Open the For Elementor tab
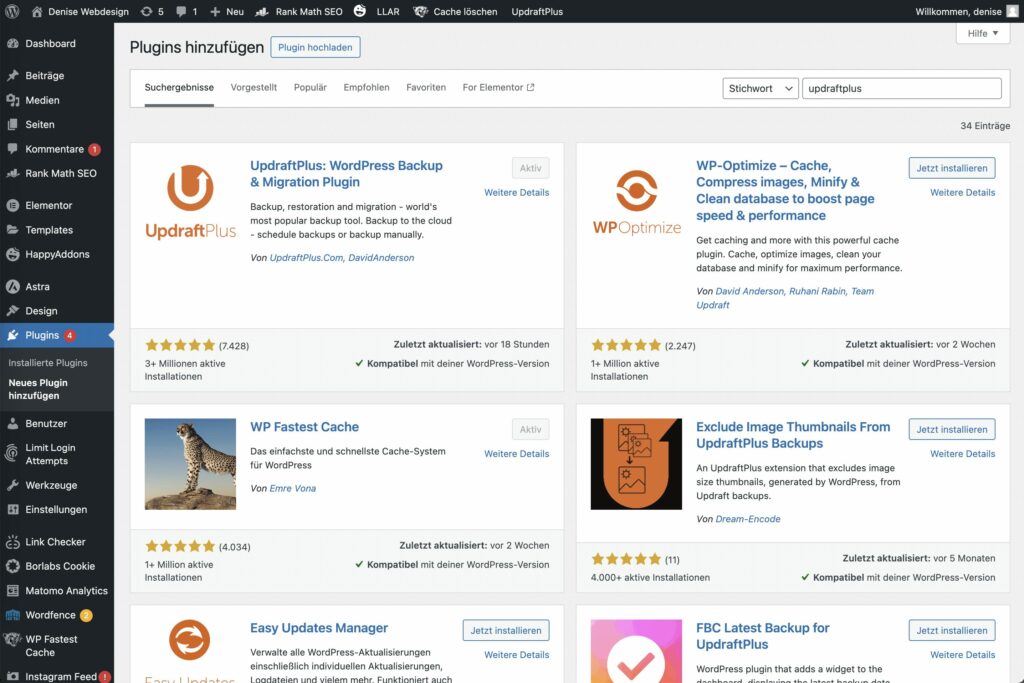This screenshot has height=683, width=1024. pyautogui.click(x=498, y=87)
